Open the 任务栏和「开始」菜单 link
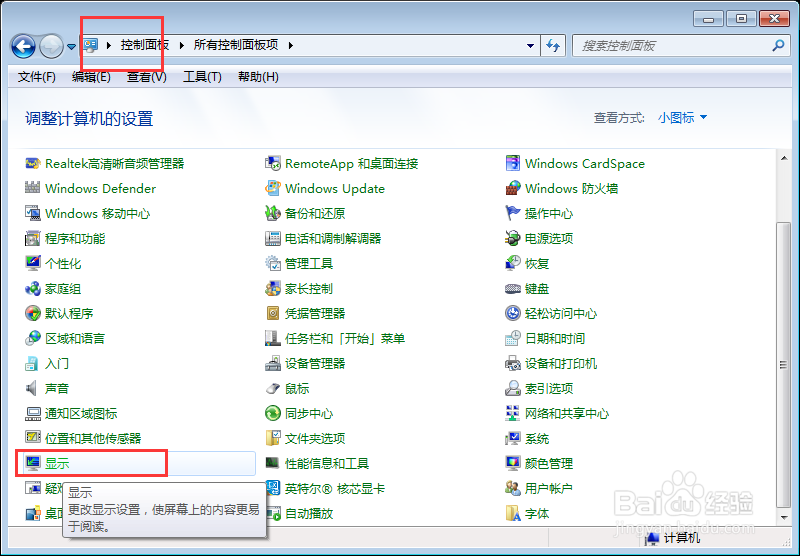 click(344, 338)
